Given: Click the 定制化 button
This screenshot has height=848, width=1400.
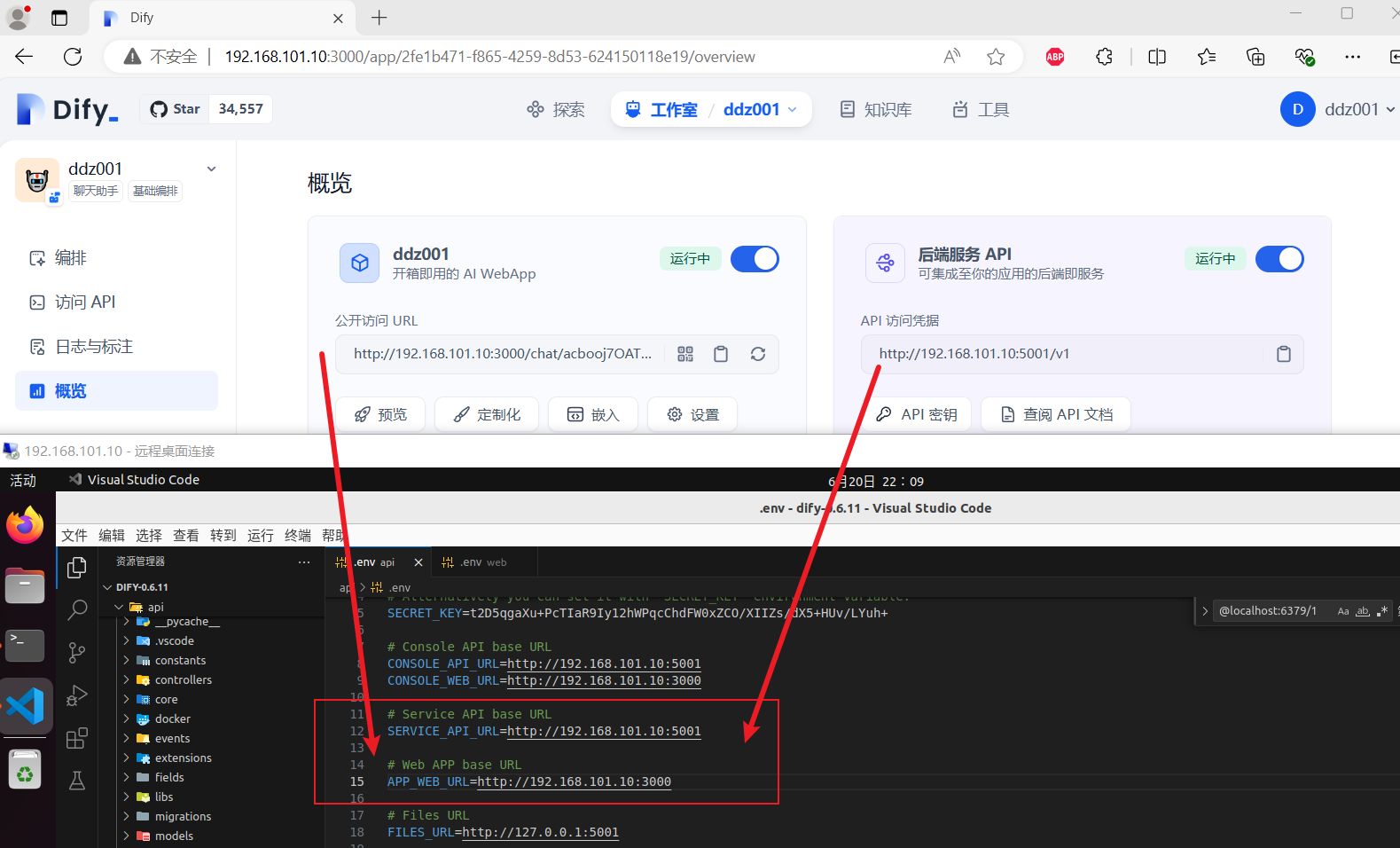Looking at the screenshot, I should [x=487, y=414].
